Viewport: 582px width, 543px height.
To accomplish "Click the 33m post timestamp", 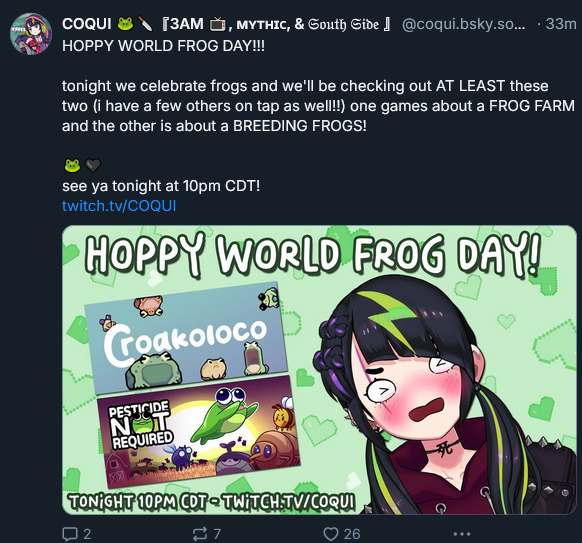I will [x=561, y=24].
